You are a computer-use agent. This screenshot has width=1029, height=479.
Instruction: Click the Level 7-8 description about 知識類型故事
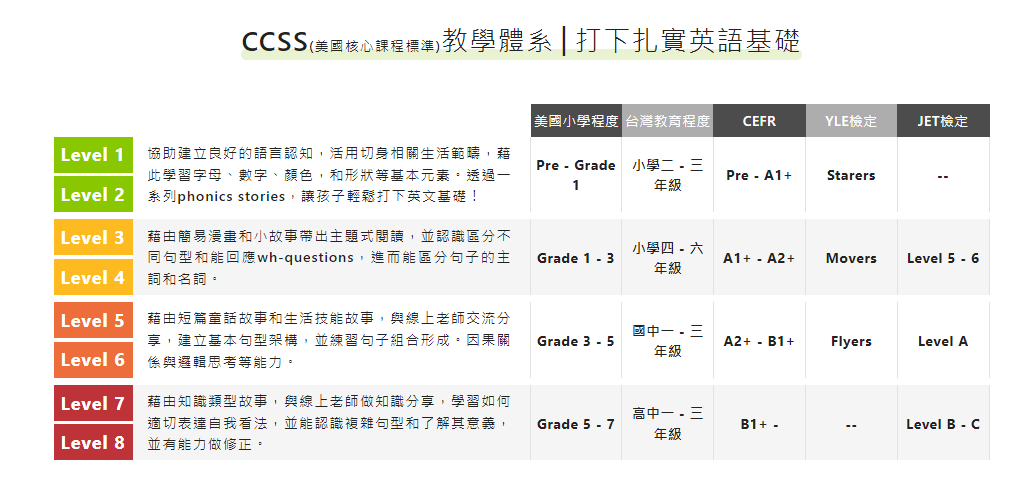(x=329, y=423)
